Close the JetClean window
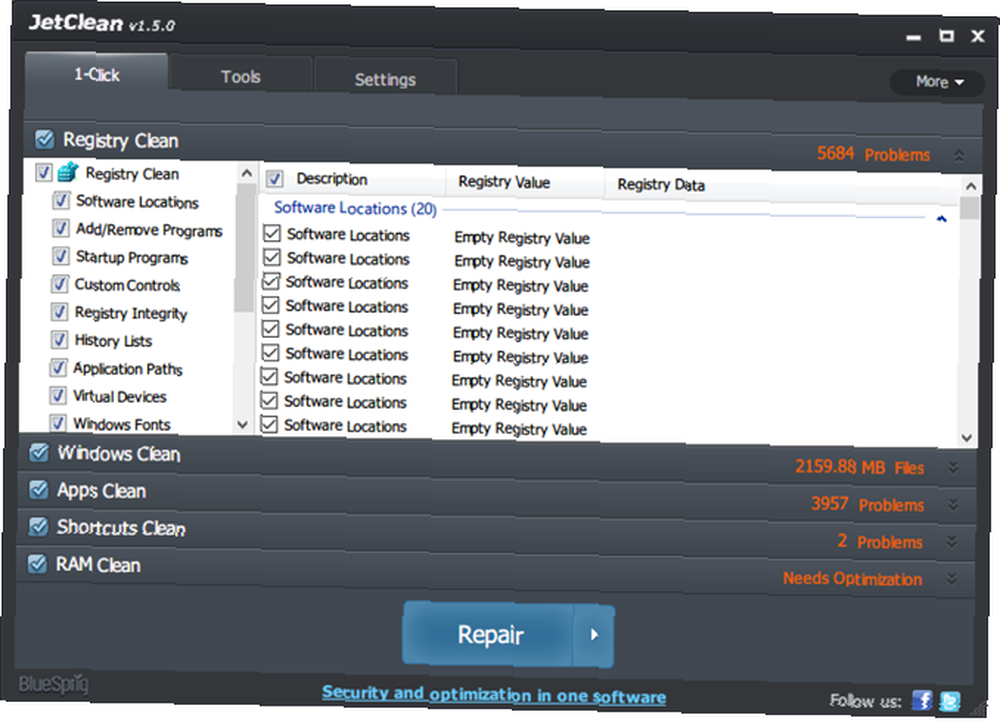Screen dimensions: 1000x721 coord(978,36)
